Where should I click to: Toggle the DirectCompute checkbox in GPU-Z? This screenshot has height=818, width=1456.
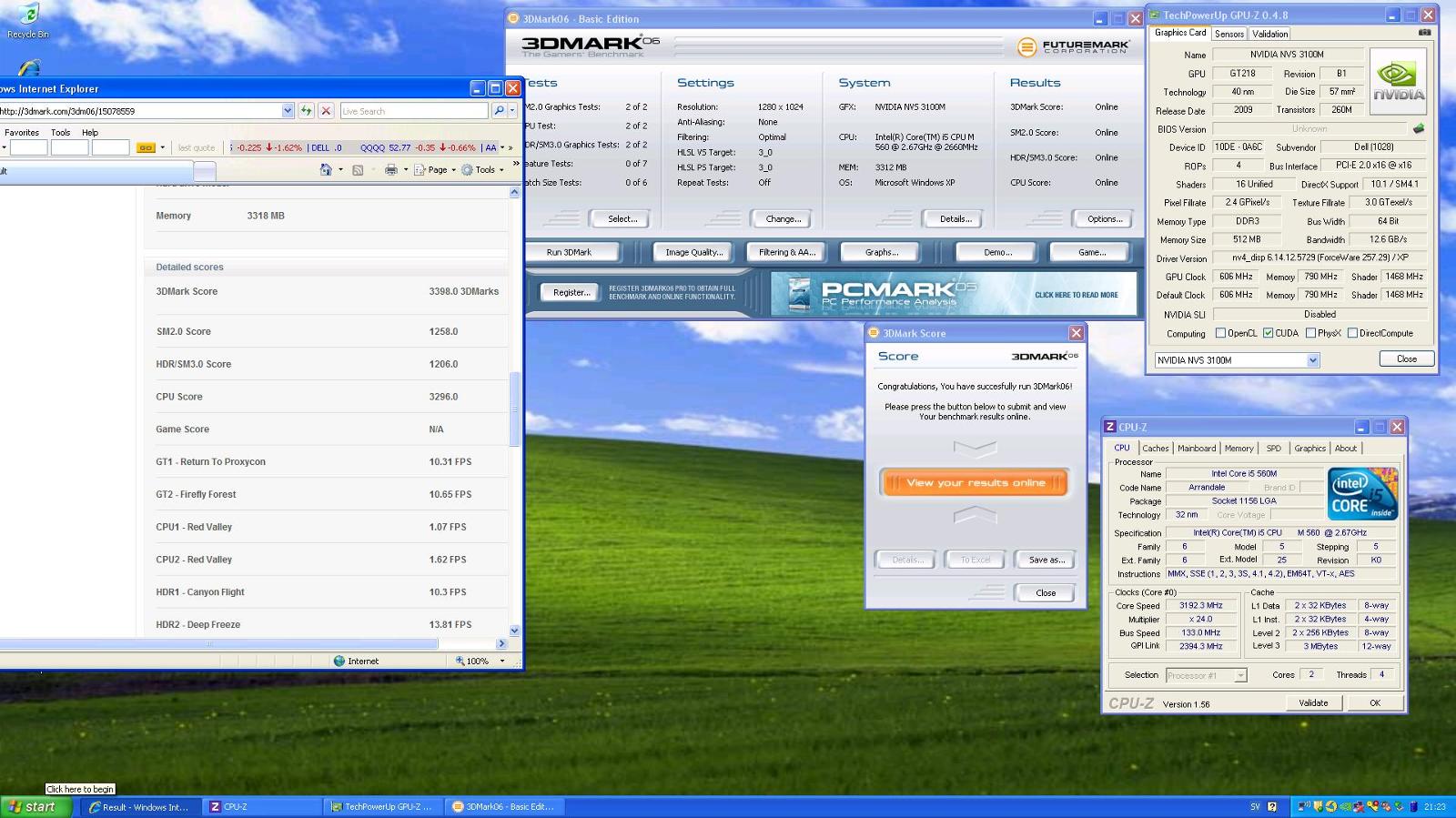pos(1352,333)
